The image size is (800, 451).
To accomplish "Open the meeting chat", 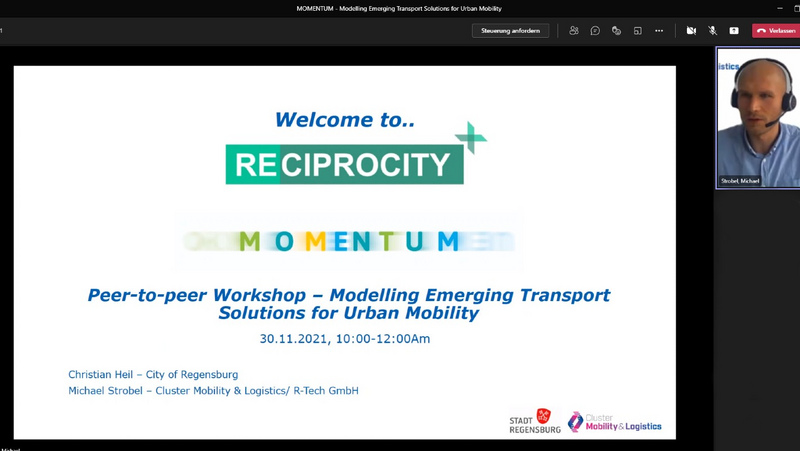I will 595,31.
